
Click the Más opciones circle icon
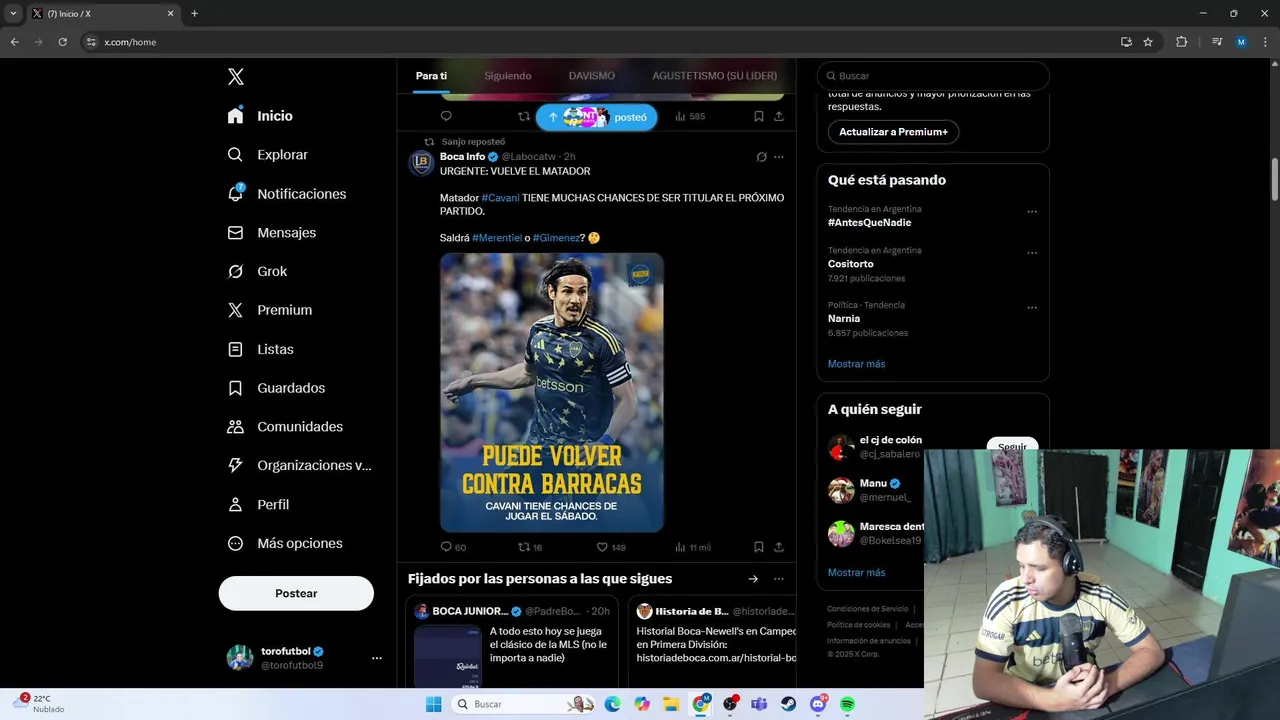pyautogui.click(x=235, y=543)
